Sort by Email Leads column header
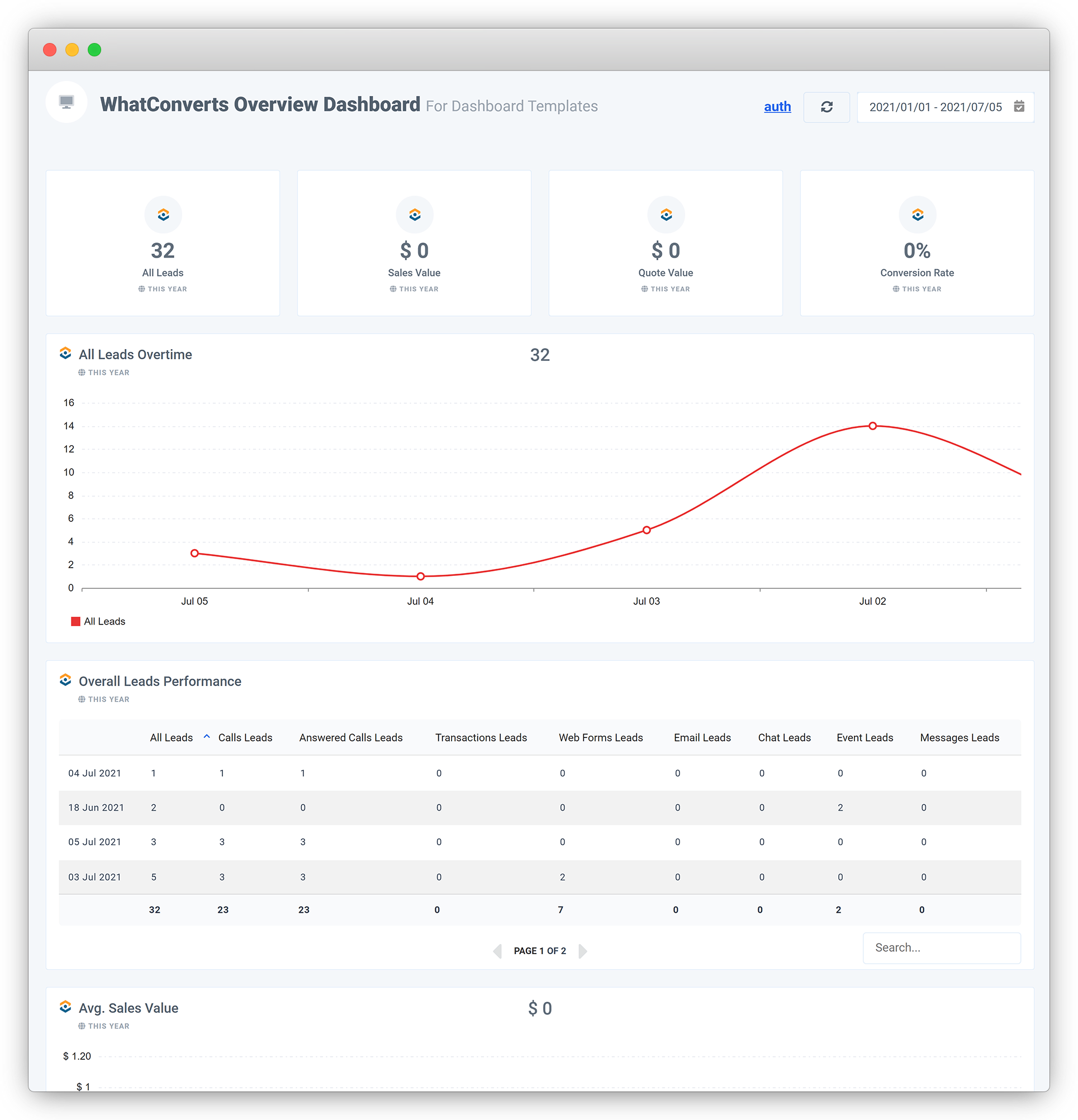Viewport: 1078px width, 1120px height. 702,738
